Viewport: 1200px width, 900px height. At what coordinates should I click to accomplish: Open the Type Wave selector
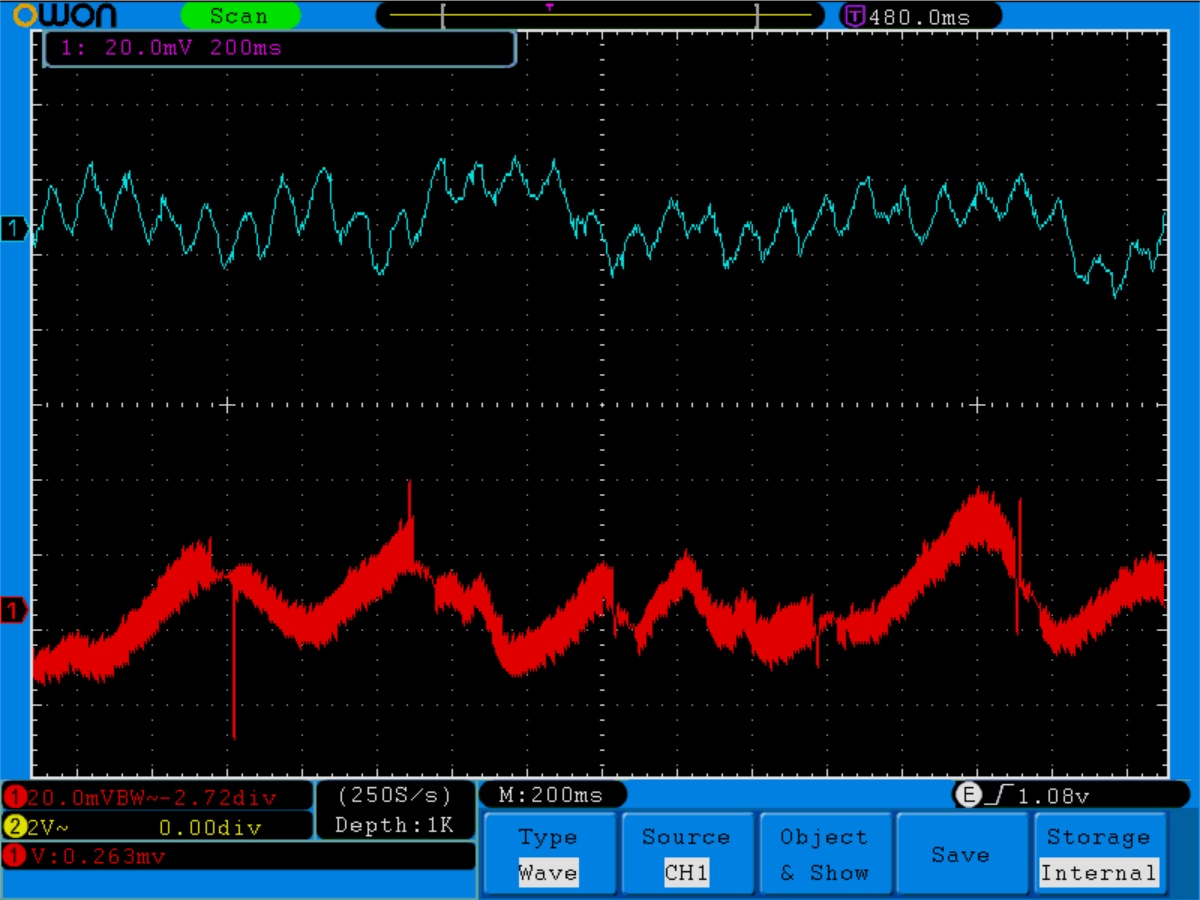[548, 854]
